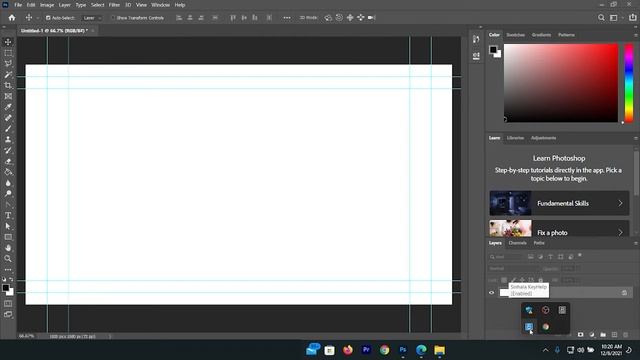The image size is (640, 360).
Task: Click foreground color swatch in Color panel
Action: point(493,50)
